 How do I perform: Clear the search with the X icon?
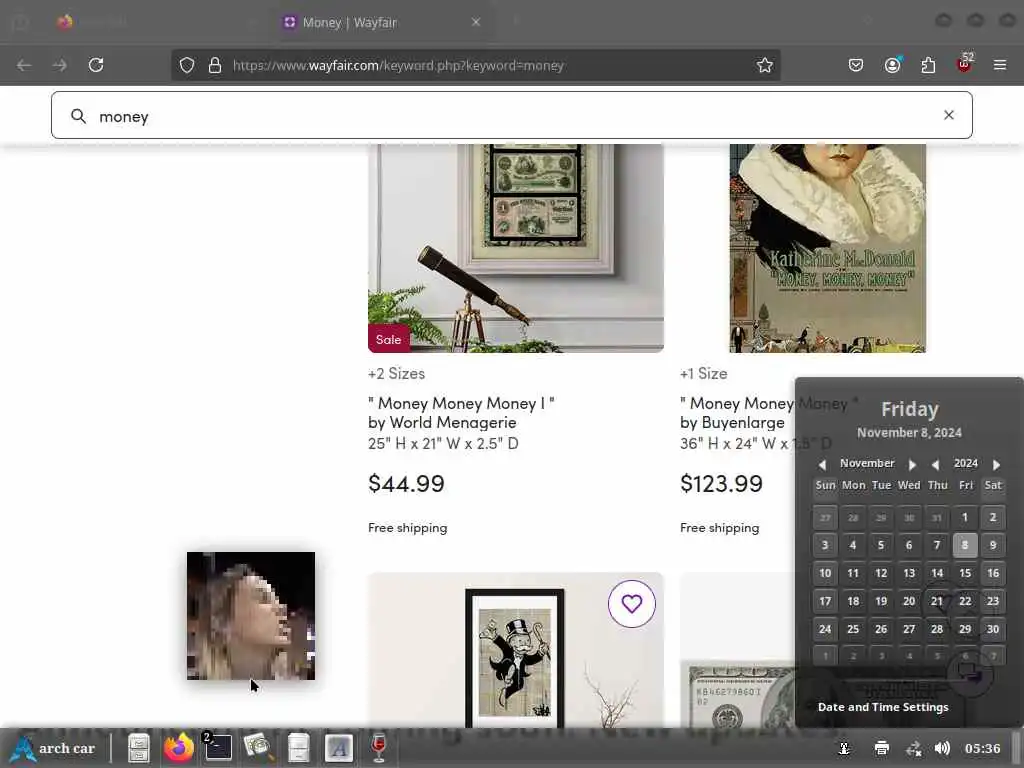[x=949, y=115]
